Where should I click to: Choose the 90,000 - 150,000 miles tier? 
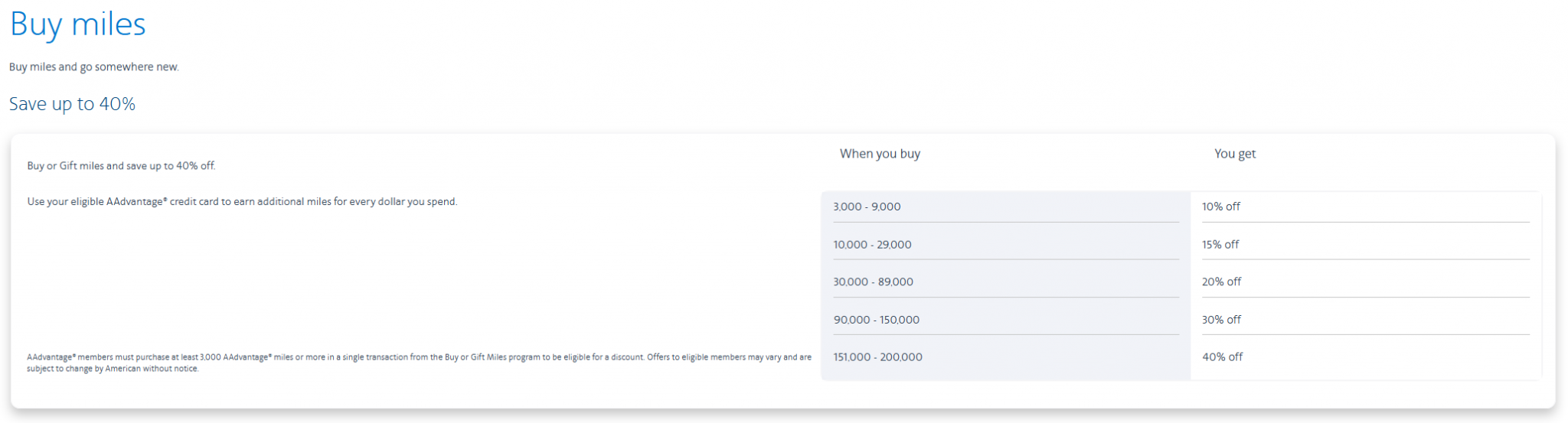[x=876, y=320]
